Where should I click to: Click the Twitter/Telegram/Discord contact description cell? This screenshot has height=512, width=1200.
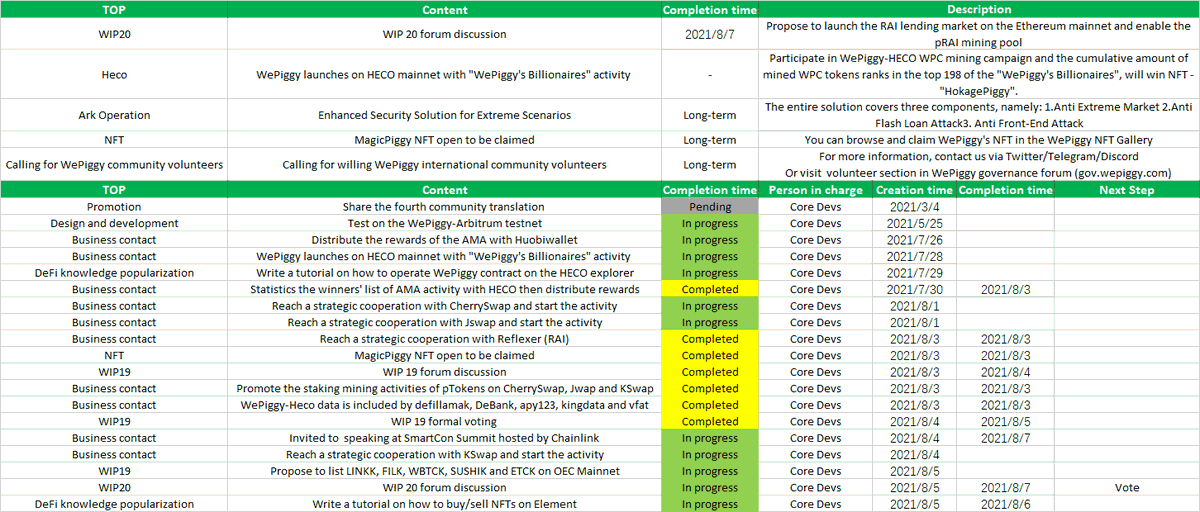pos(979,164)
